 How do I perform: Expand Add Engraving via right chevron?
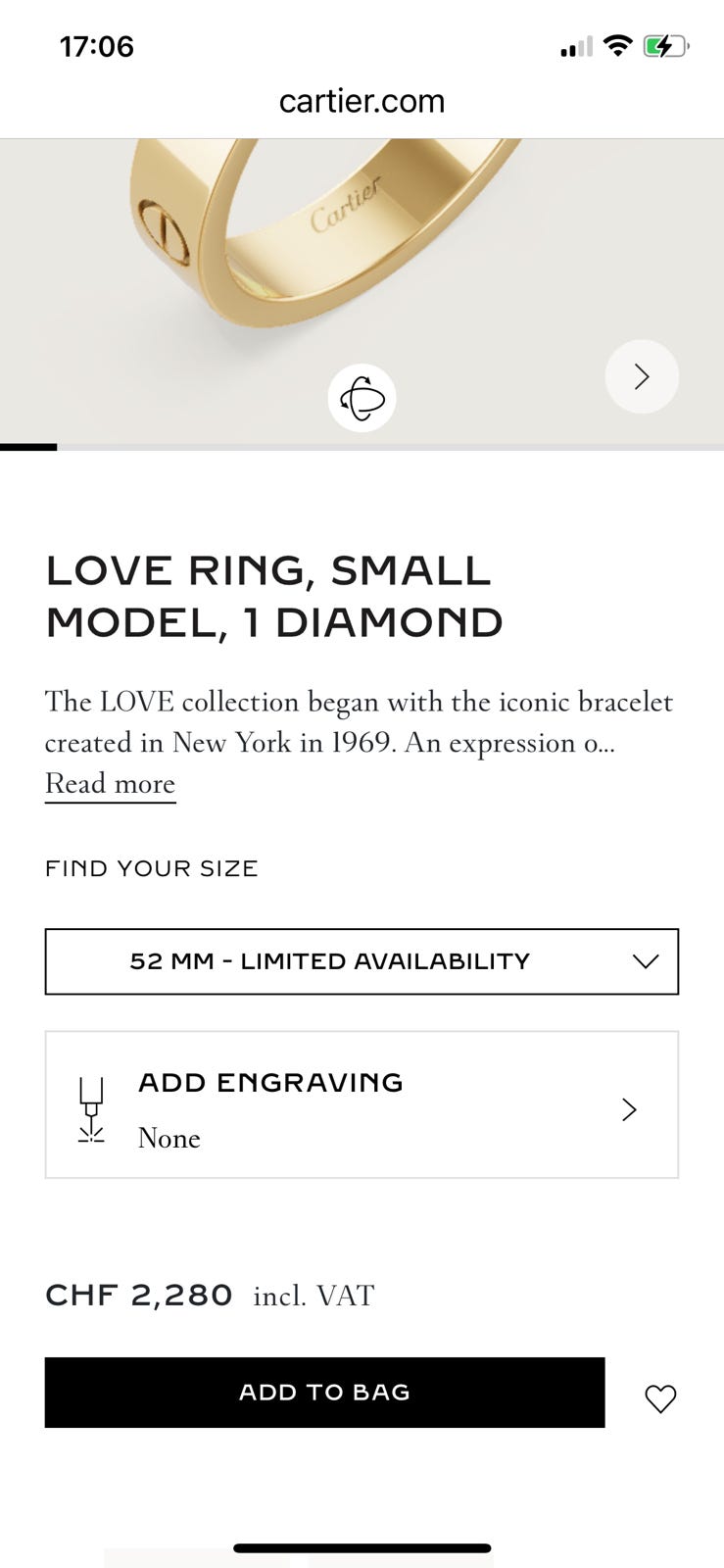pyautogui.click(x=629, y=1109)
